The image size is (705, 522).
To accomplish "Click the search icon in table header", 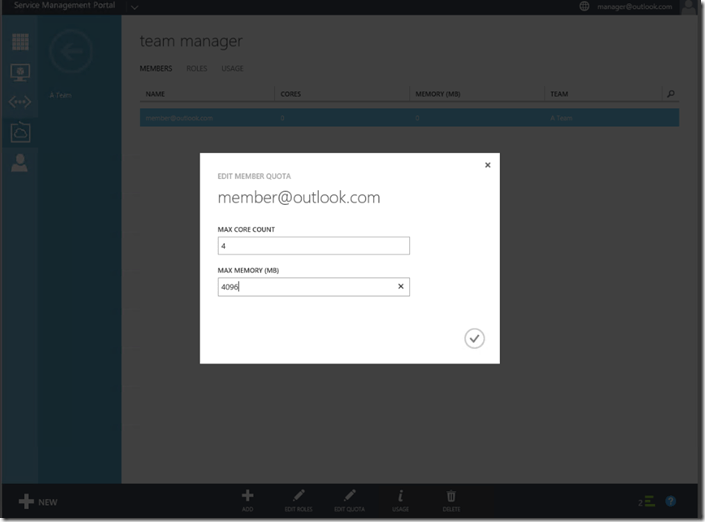I will click(670, 94).
